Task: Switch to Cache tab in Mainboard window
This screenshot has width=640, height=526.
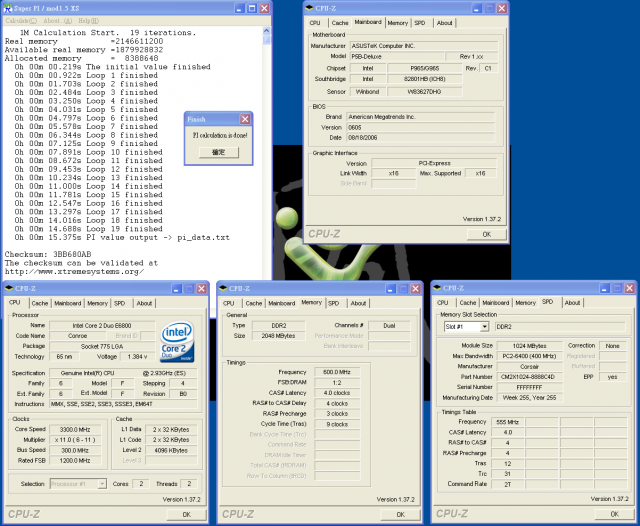Action: coord(340,23)
